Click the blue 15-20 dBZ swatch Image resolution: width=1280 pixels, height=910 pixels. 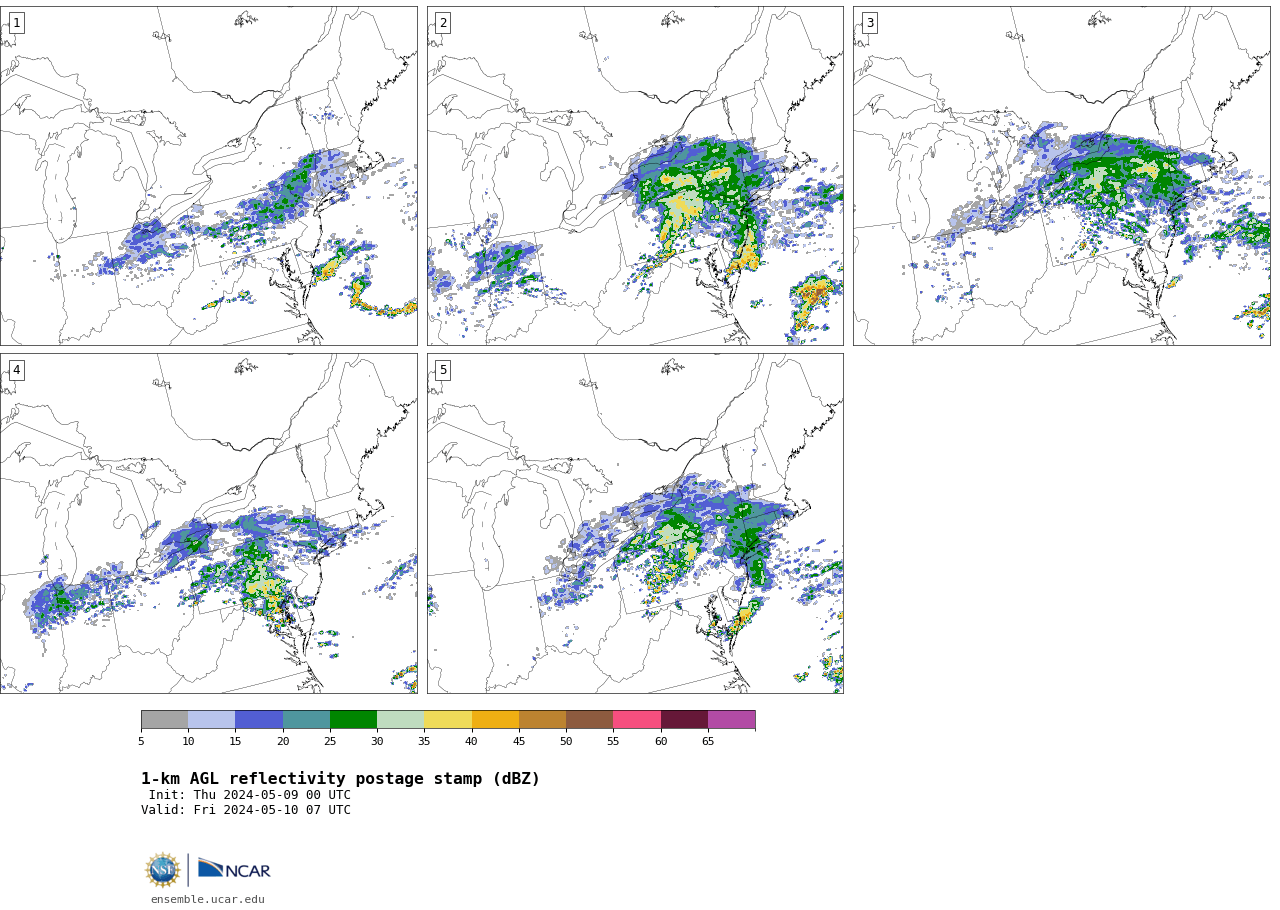(x=259, y=720)
